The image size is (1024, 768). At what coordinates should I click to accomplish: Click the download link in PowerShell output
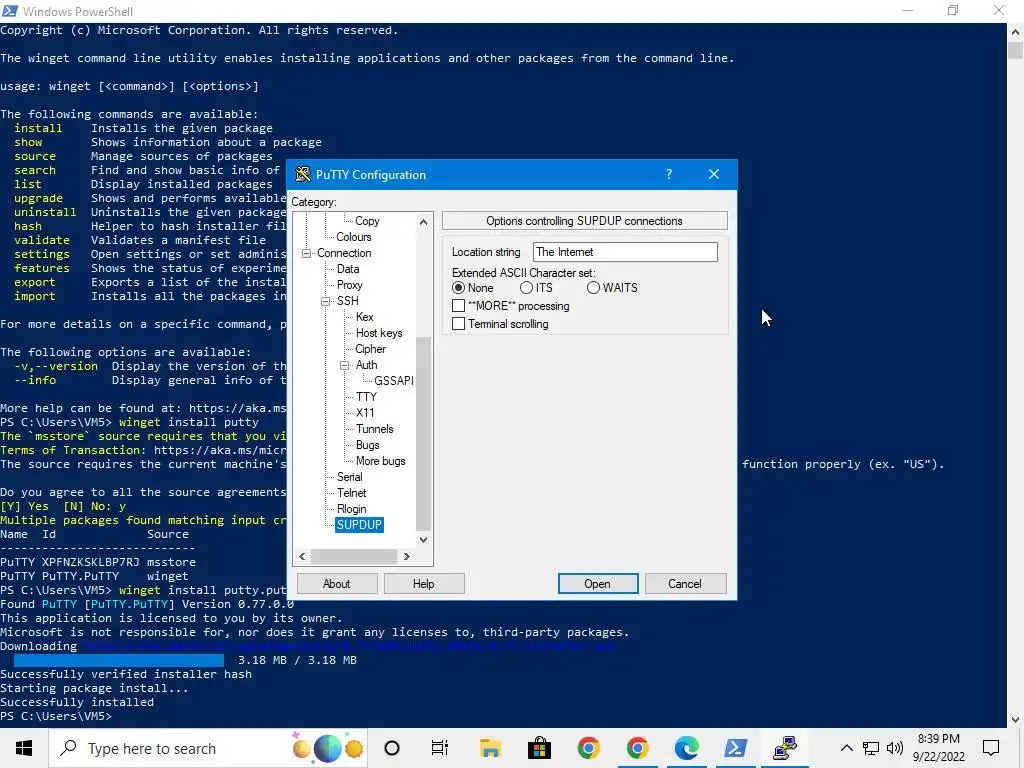349,646
